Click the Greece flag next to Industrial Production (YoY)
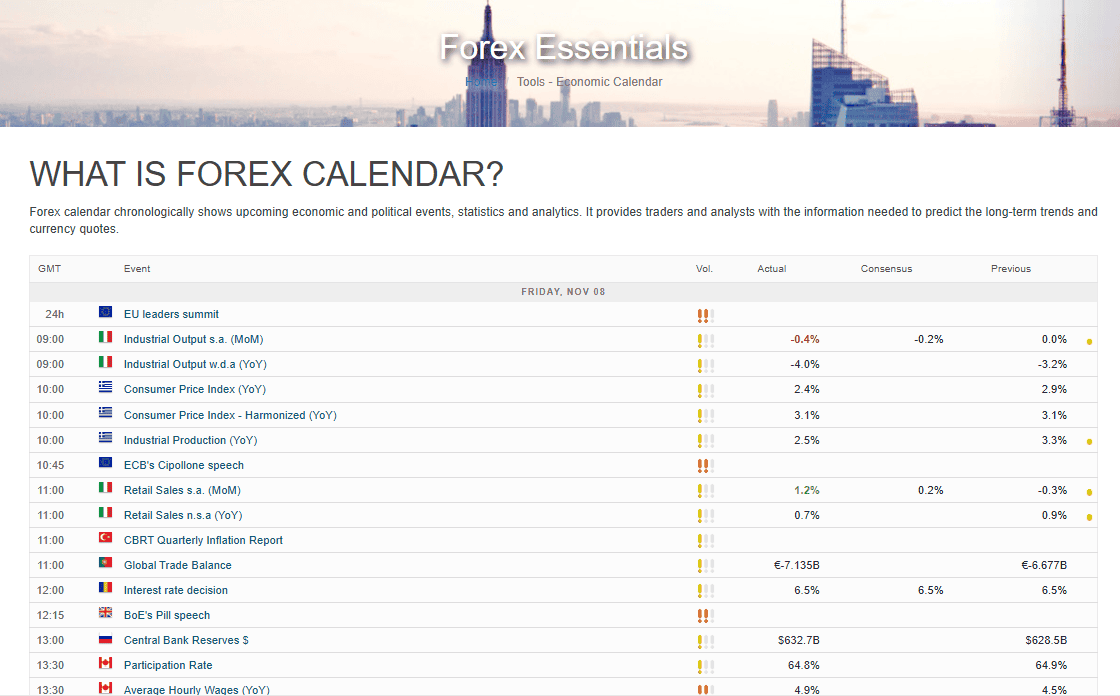 (105, 439)
